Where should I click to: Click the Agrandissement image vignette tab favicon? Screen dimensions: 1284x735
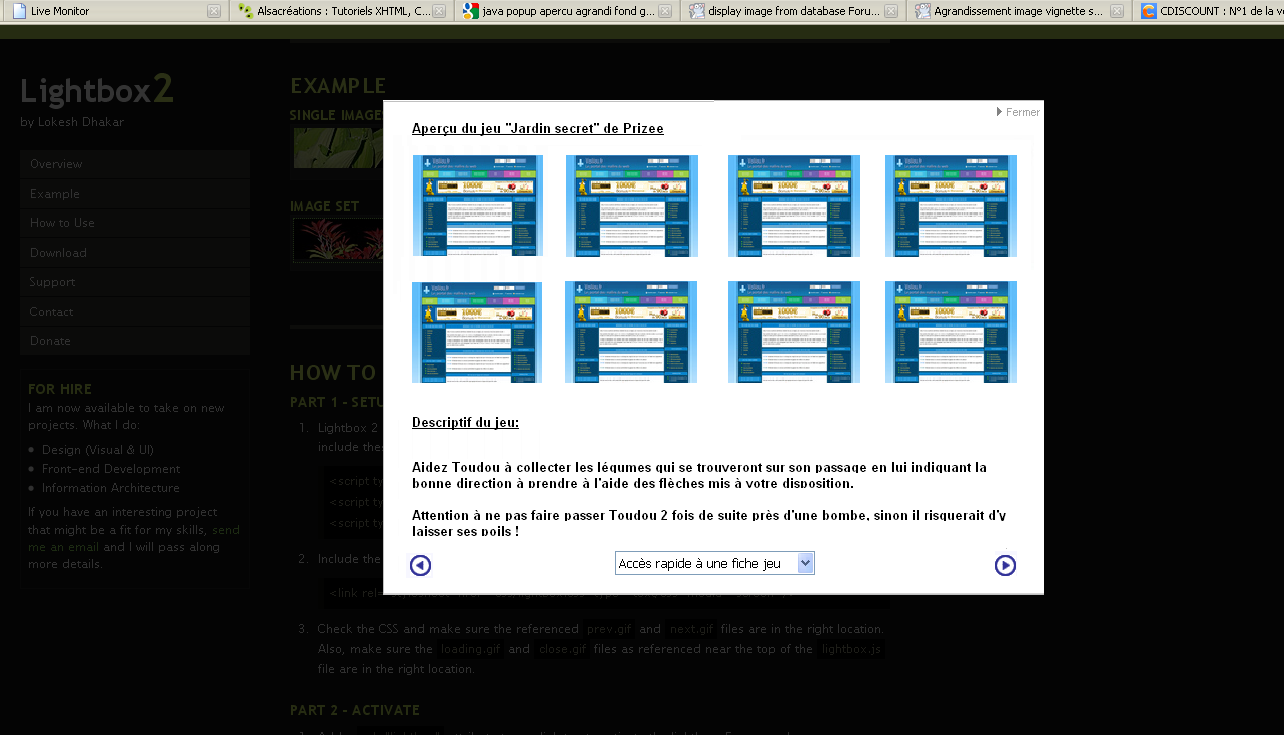pos(922,11)
